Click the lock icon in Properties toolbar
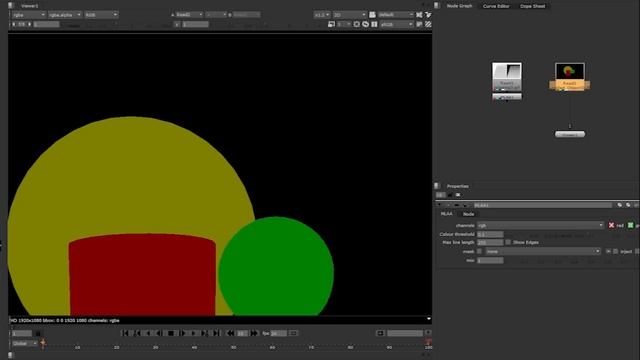This screenshot has width=640, height=360. [x=450, y=195]
